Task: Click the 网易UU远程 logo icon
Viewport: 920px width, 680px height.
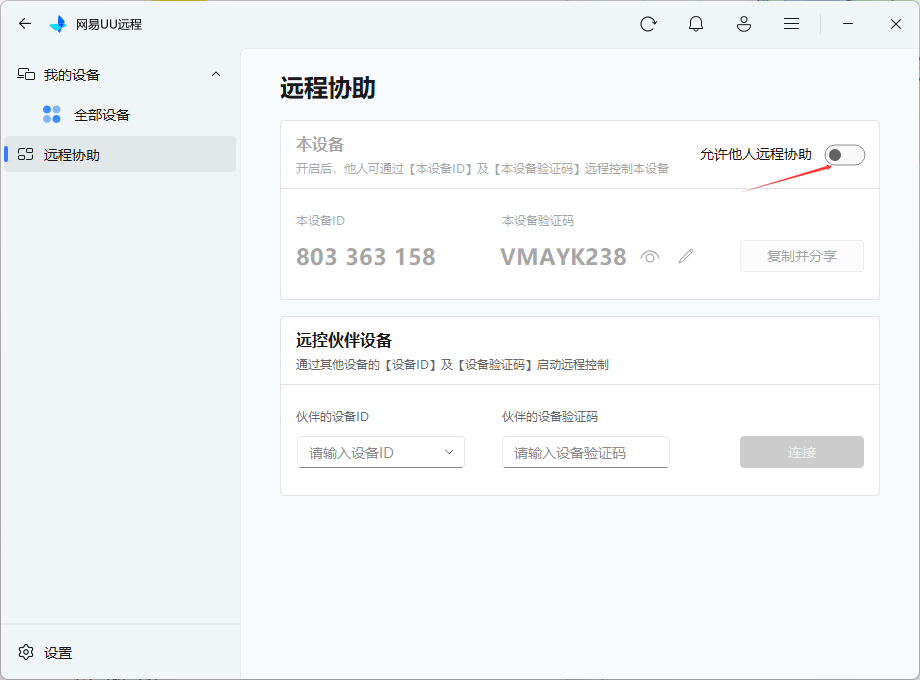Action: 58,24
